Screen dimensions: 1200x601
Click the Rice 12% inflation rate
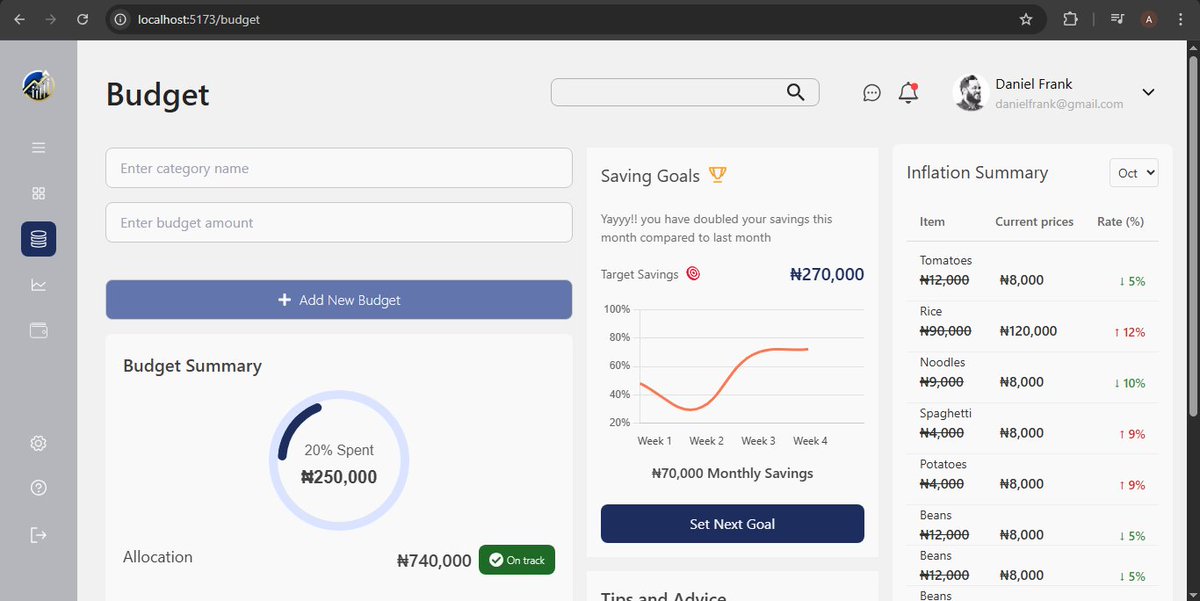click(1132, 332)
